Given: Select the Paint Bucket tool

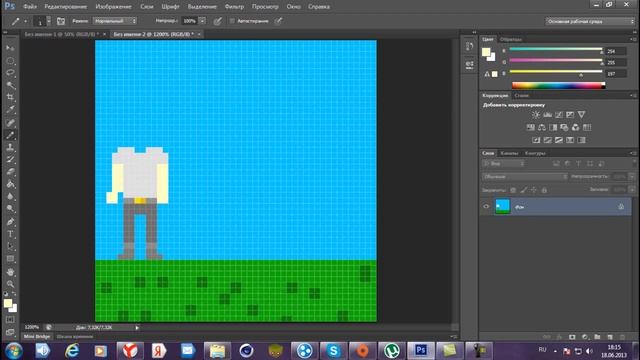Looking at the screenshot, I should (x=10, y=184).
